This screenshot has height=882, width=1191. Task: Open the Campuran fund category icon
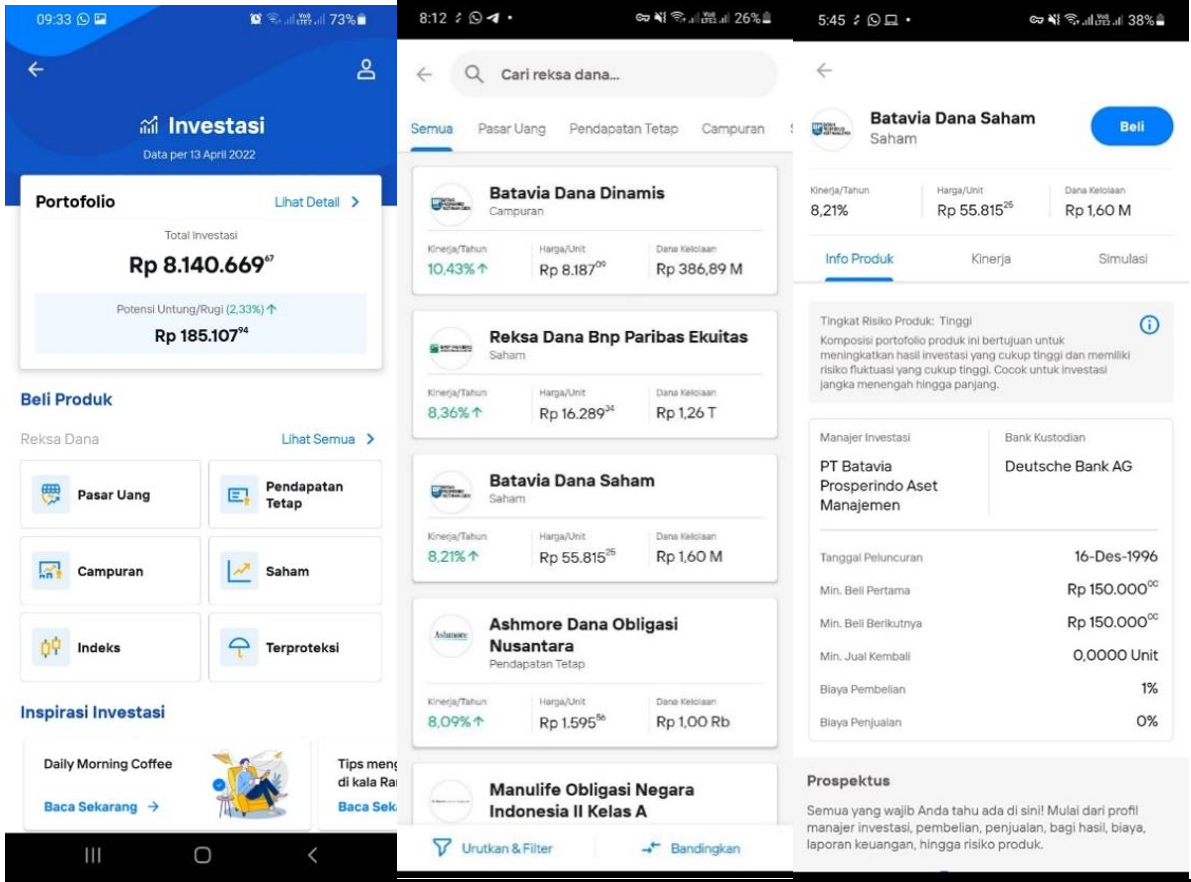click(47, 571)
